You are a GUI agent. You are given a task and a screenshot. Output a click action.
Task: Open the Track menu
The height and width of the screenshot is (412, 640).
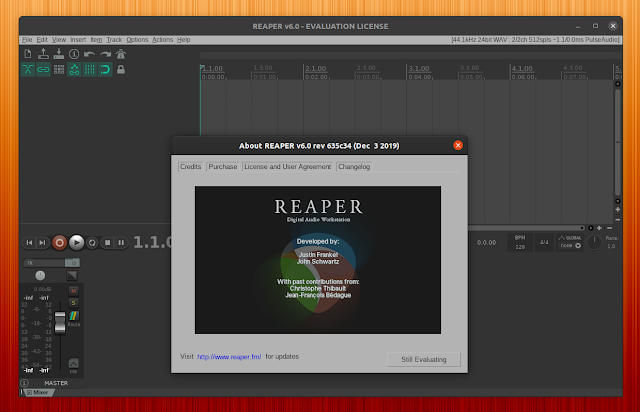pos(115,39)
